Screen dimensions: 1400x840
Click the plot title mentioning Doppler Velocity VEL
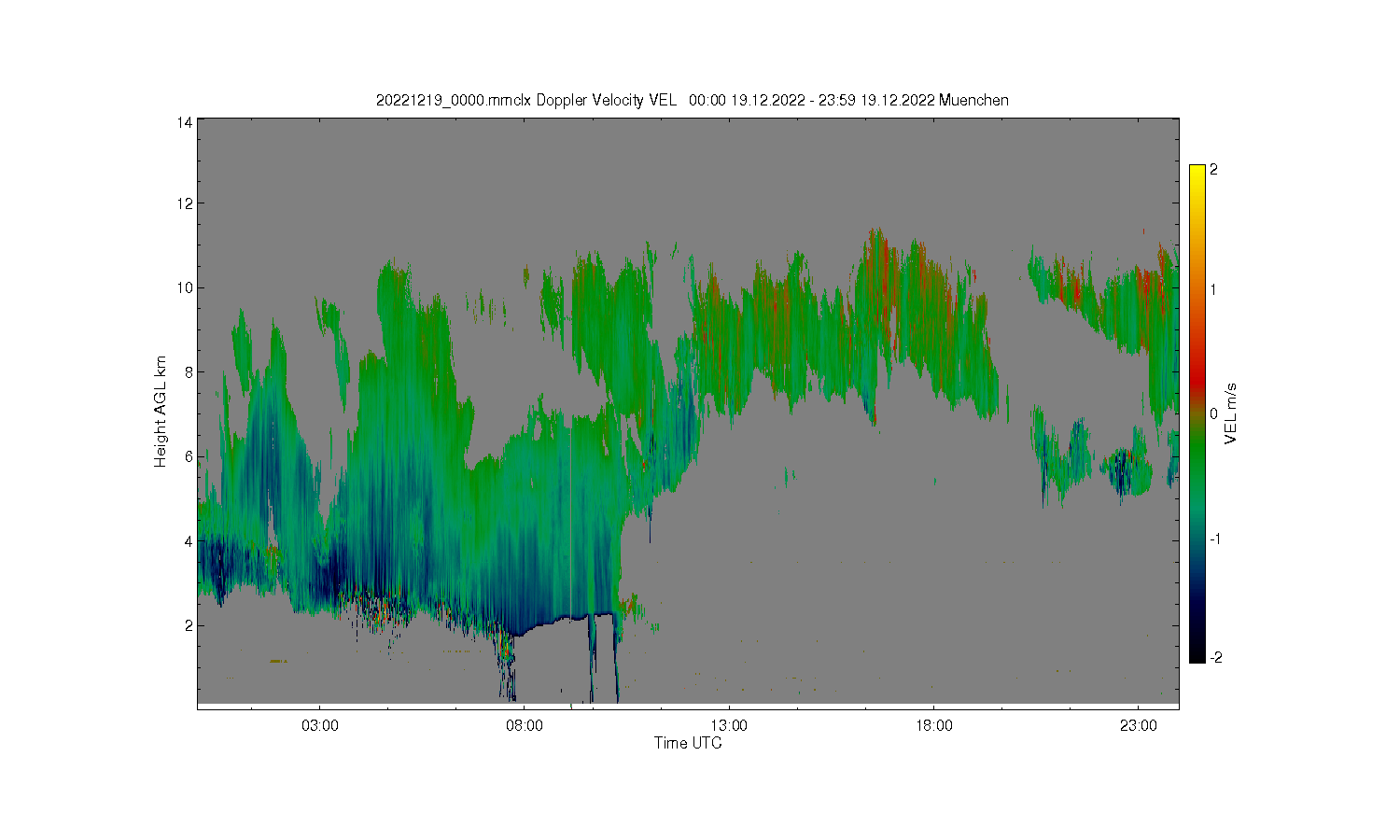pos(692,100)
